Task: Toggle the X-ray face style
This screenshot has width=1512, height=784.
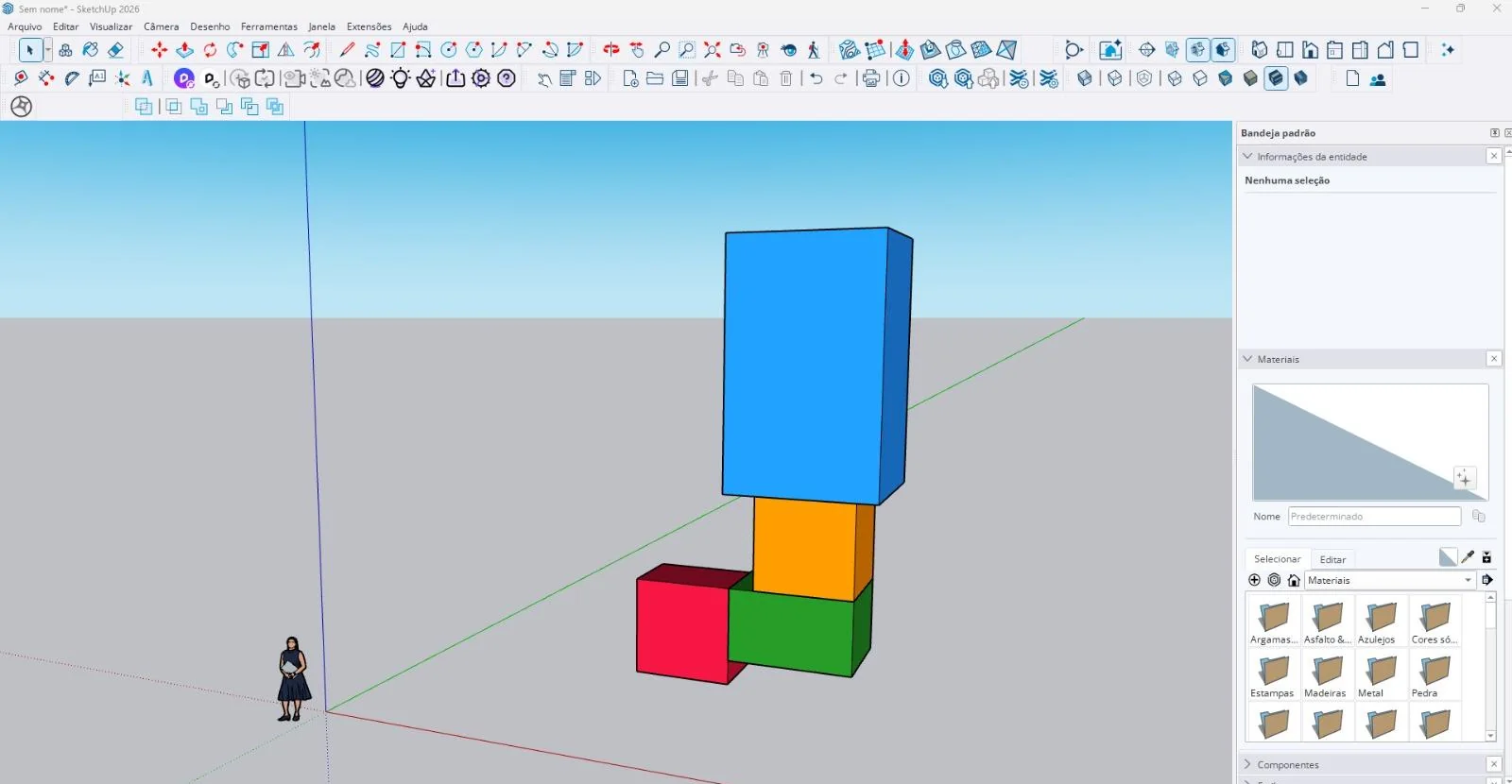Action: (x=1085, y=78)
